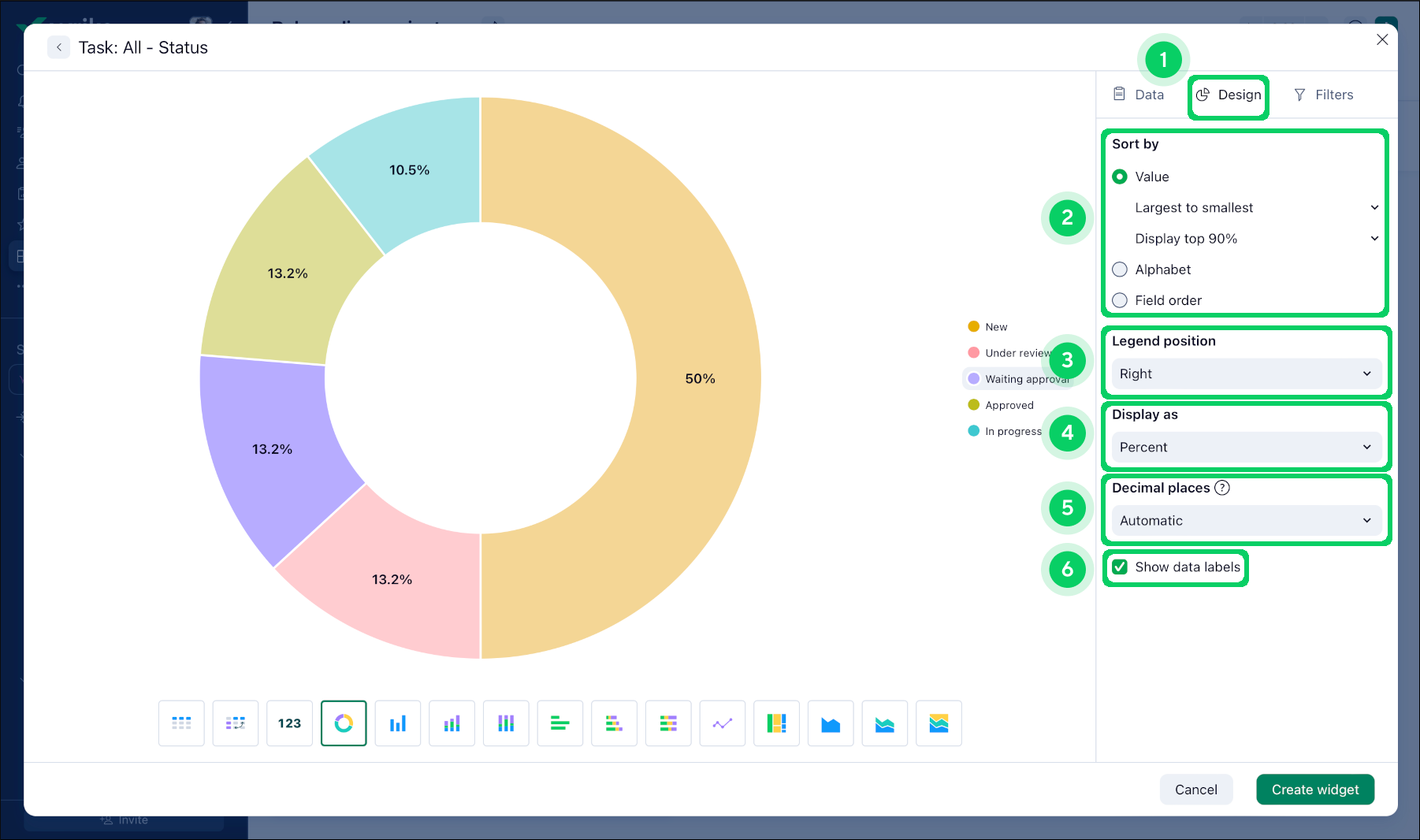Pick the line chart widget type
1420x840 pixels.
coord(722,723)
